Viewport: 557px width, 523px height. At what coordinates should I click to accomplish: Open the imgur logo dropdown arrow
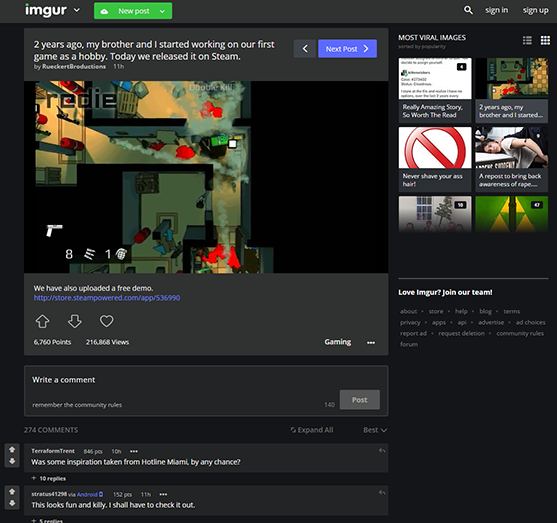click(76, 10)
